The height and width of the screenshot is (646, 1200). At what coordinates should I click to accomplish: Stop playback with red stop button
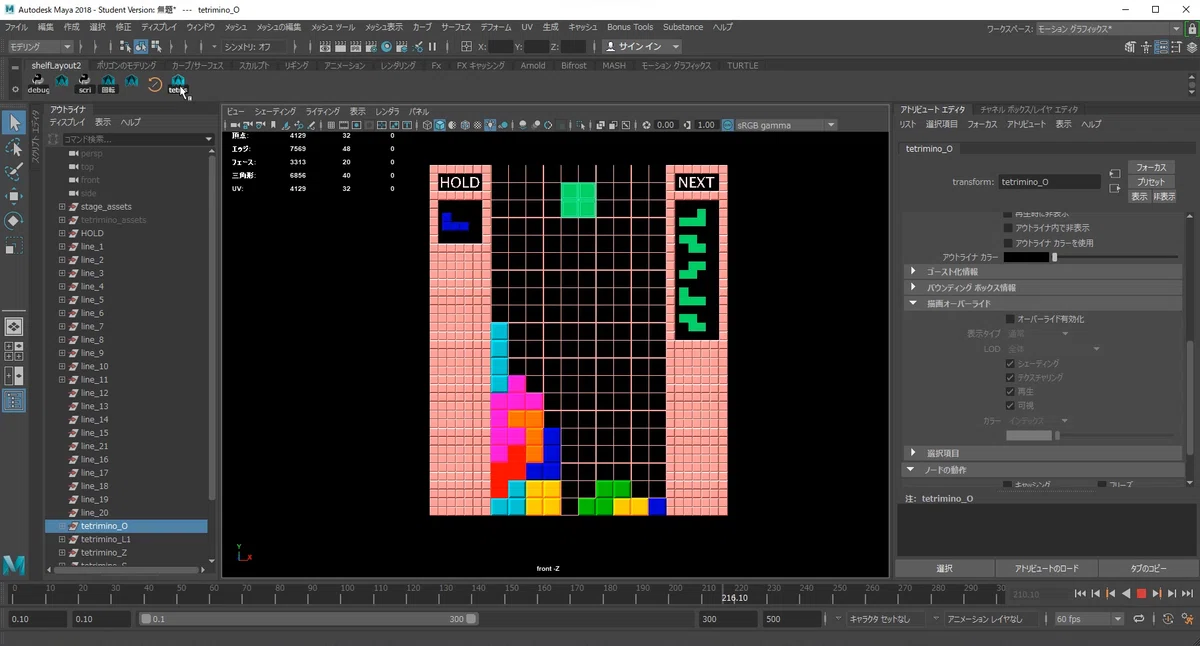click(x=1141, y=594)
